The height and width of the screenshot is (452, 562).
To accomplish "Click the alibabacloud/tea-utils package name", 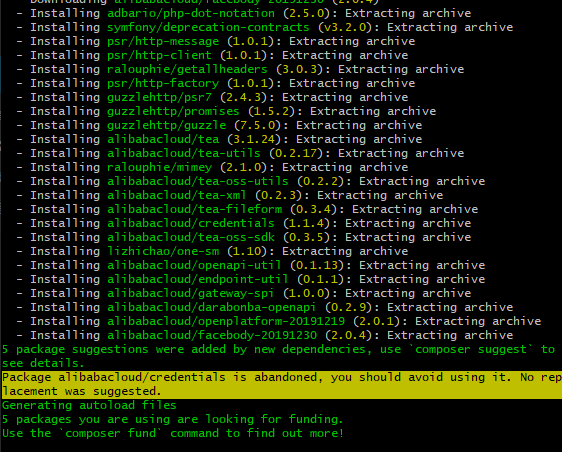I will tap(184, 153).
